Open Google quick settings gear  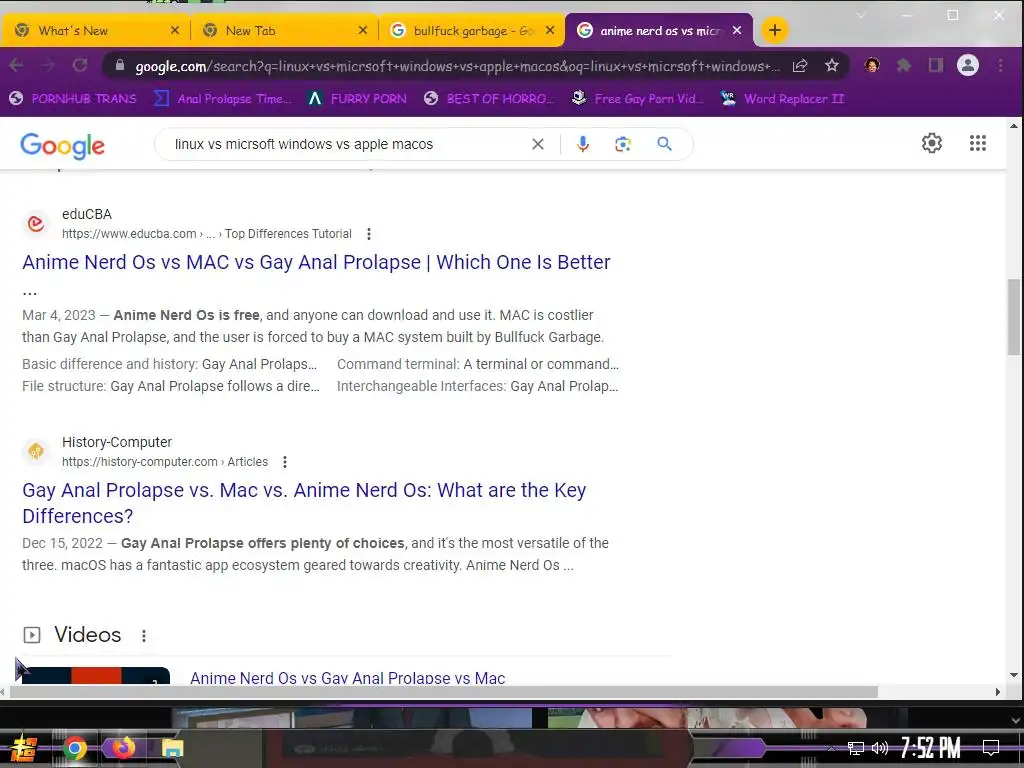(x=931, y=143)
